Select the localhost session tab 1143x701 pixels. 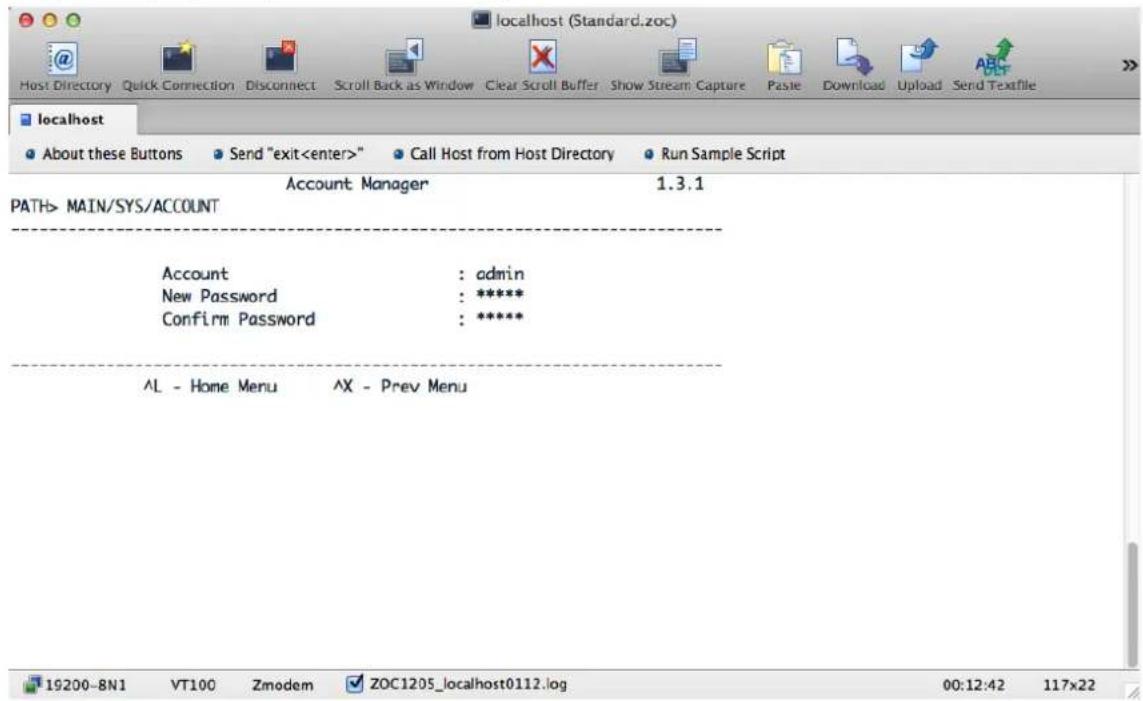(71, 120)
